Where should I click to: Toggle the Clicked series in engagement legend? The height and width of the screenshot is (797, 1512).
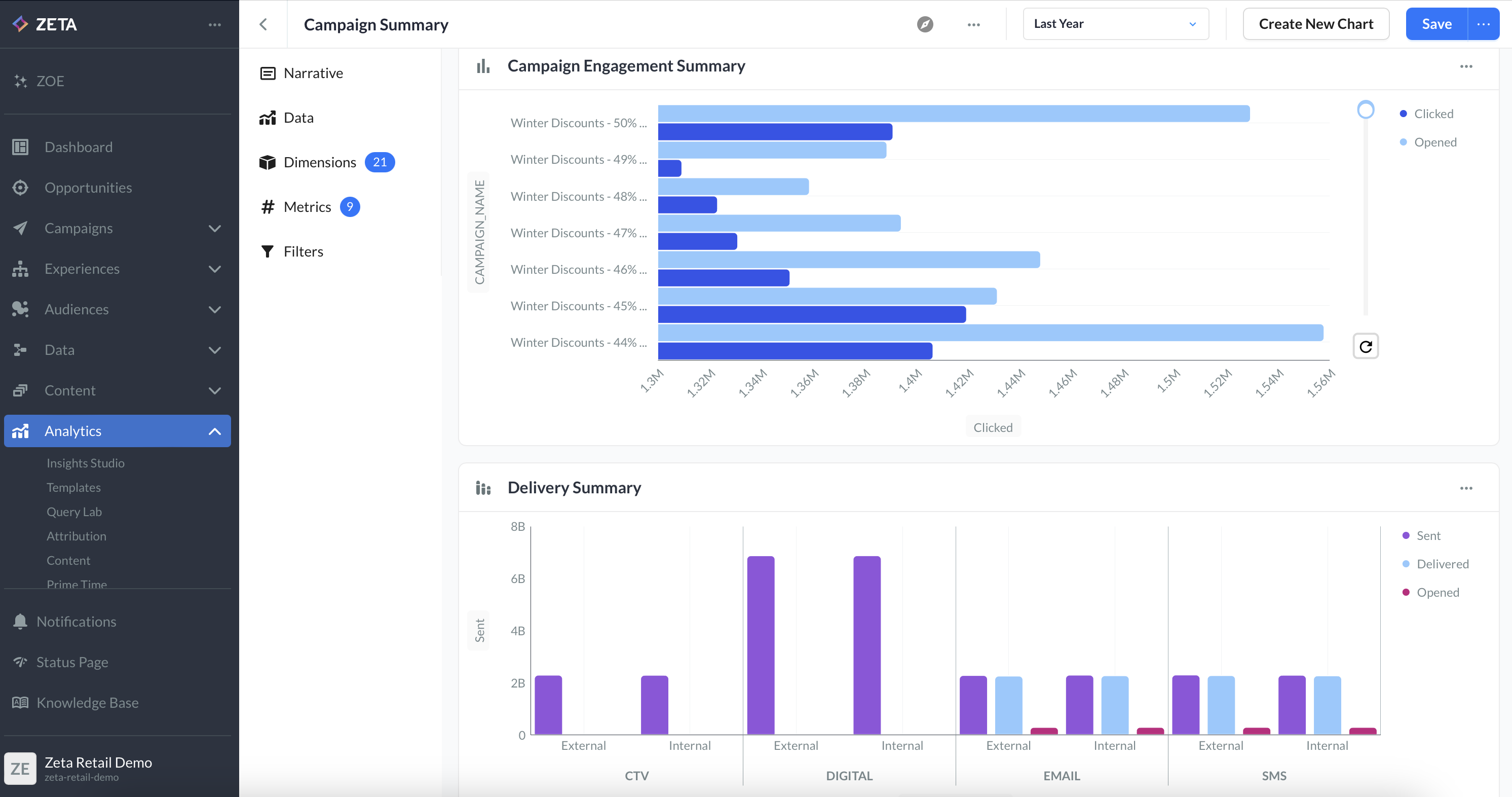tap(1433, 114)
